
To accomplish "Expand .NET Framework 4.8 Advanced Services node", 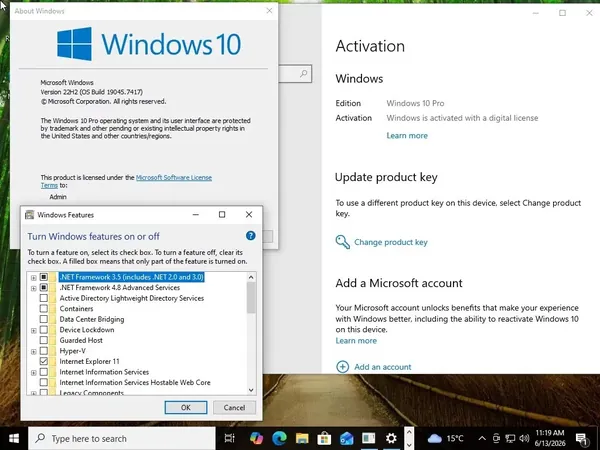I will (x=34, y=288).
